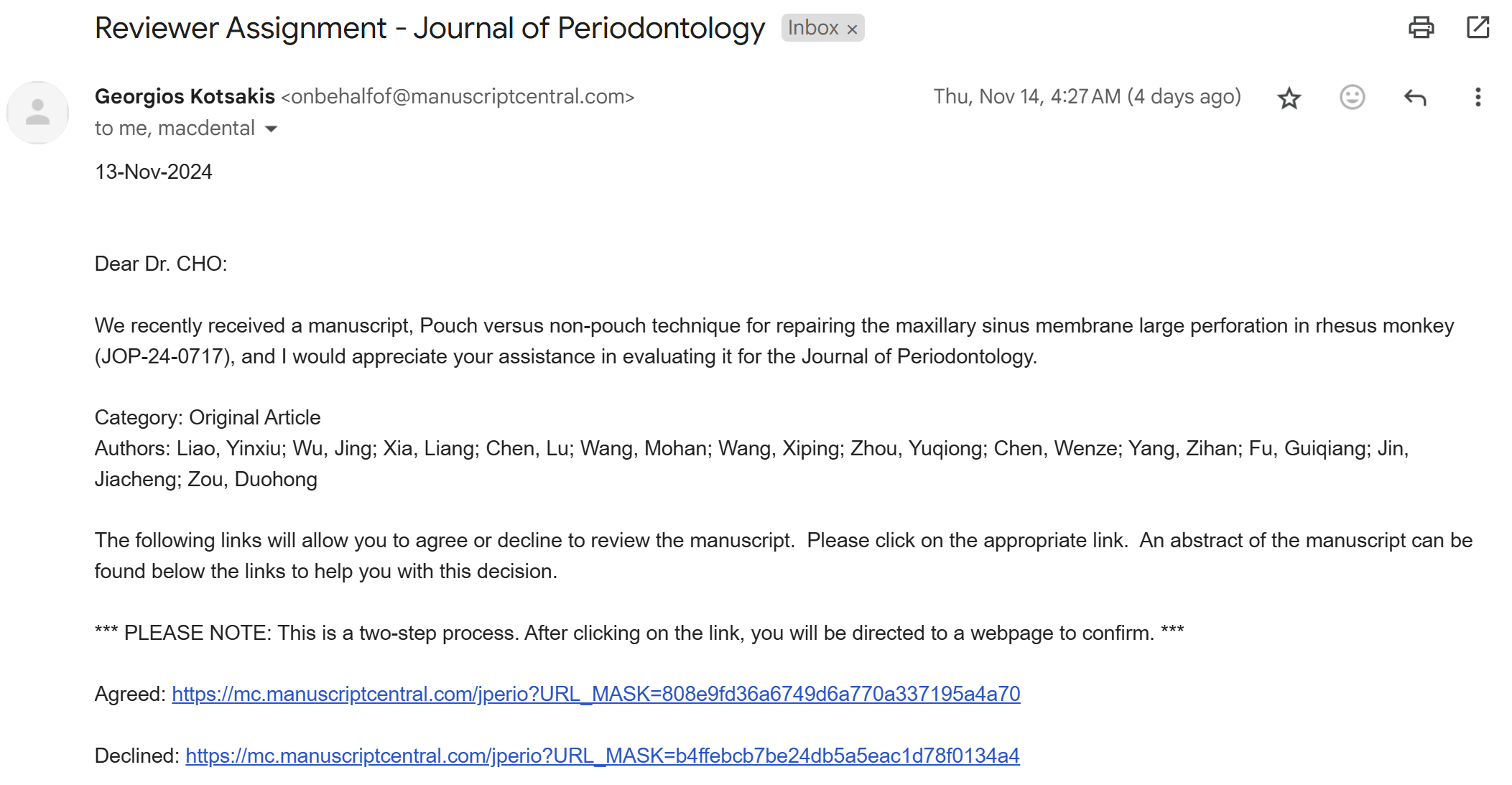The height and width of the screenshot is (785, 1512).
Task: Click the email subject title
Action: [x=430, y=28]
